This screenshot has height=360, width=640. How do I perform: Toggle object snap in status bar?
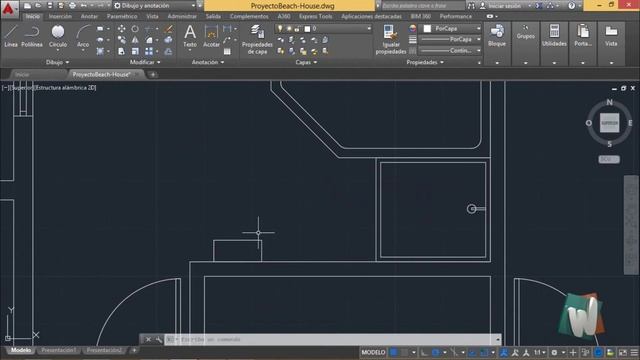click(484, 352)
